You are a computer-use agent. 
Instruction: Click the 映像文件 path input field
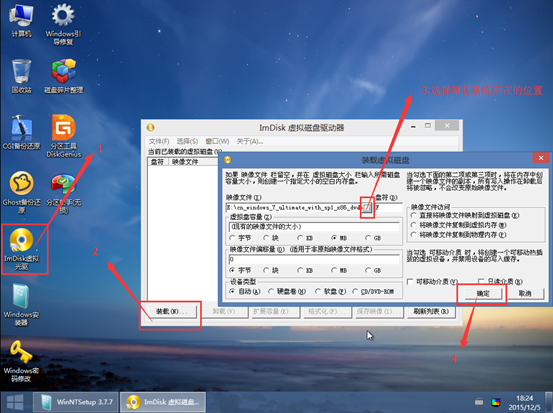tap(294, 207)
